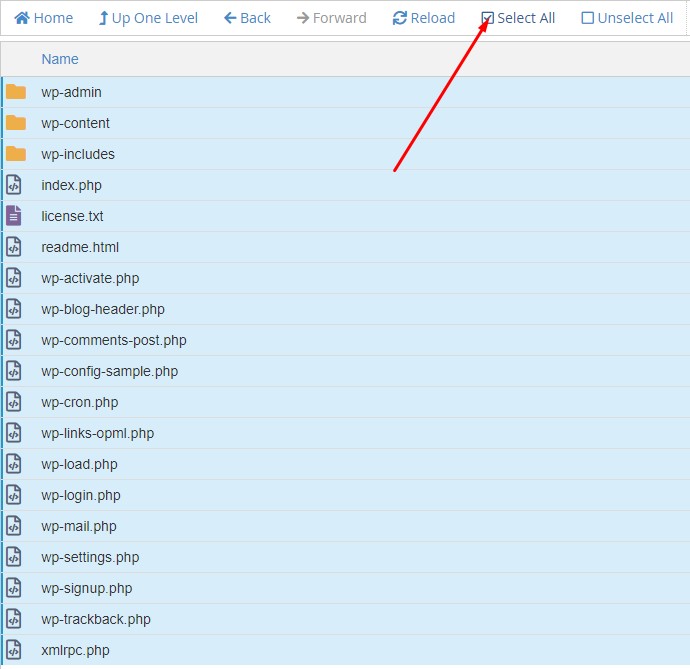Select the wp-config-sample.php file name

pos(110,371)
